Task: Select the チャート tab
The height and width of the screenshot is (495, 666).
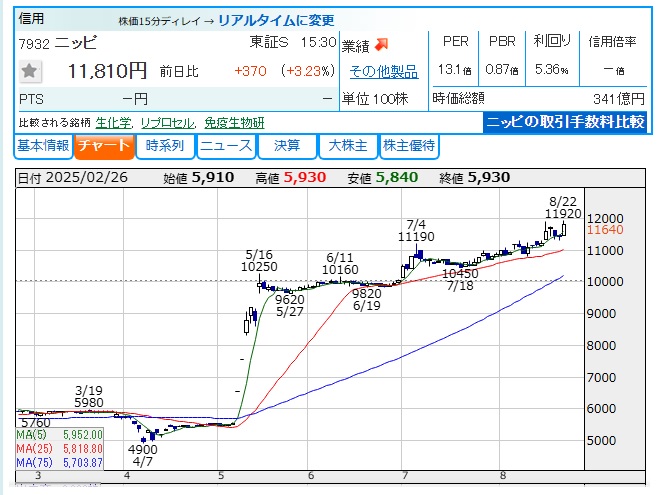Action: click(x=104, y=146)
